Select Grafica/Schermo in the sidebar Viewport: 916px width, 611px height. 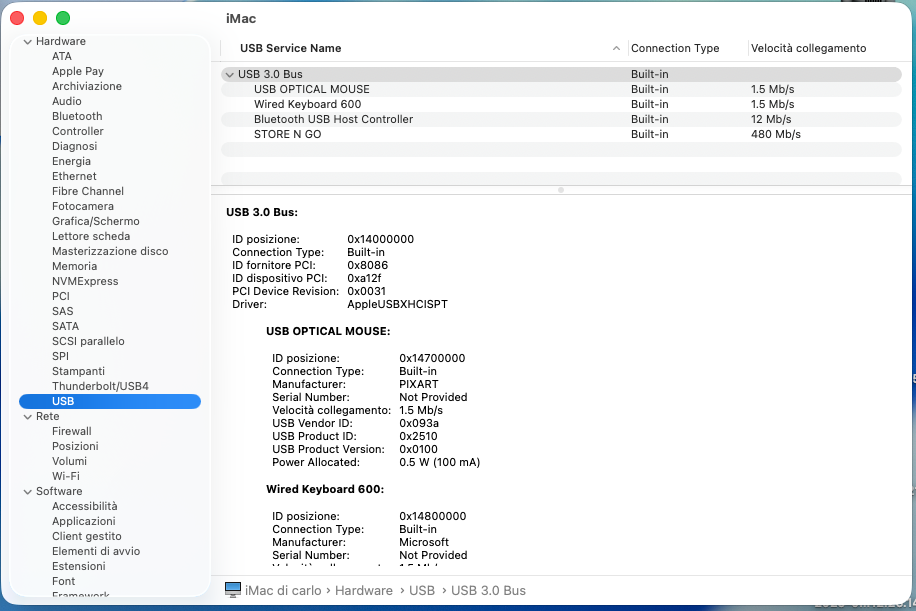click(96, 221)
